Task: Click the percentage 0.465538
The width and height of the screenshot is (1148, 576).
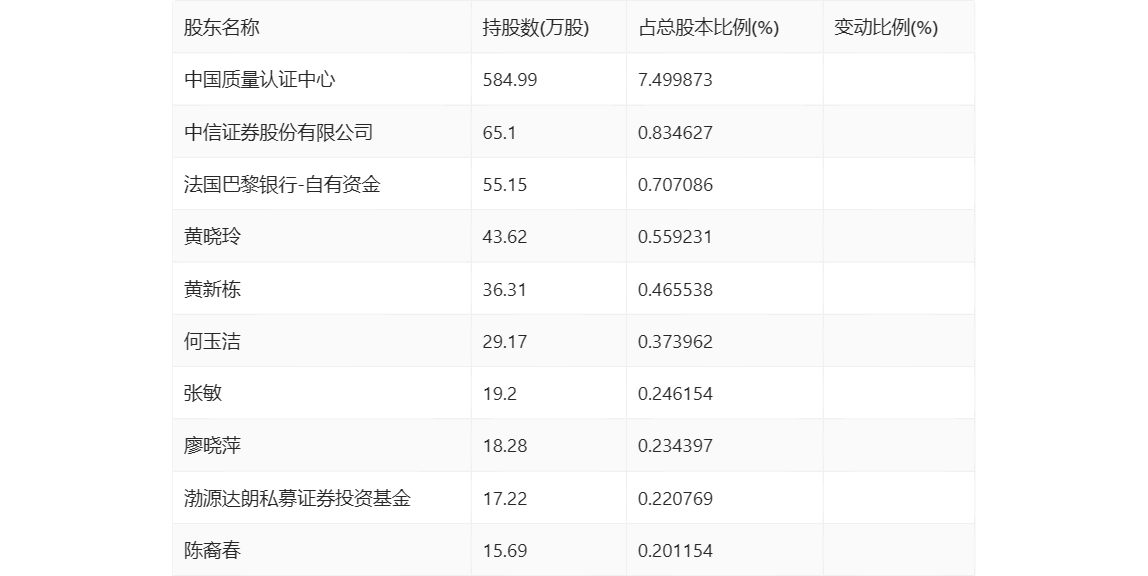Action: click(x=675, y=289)
